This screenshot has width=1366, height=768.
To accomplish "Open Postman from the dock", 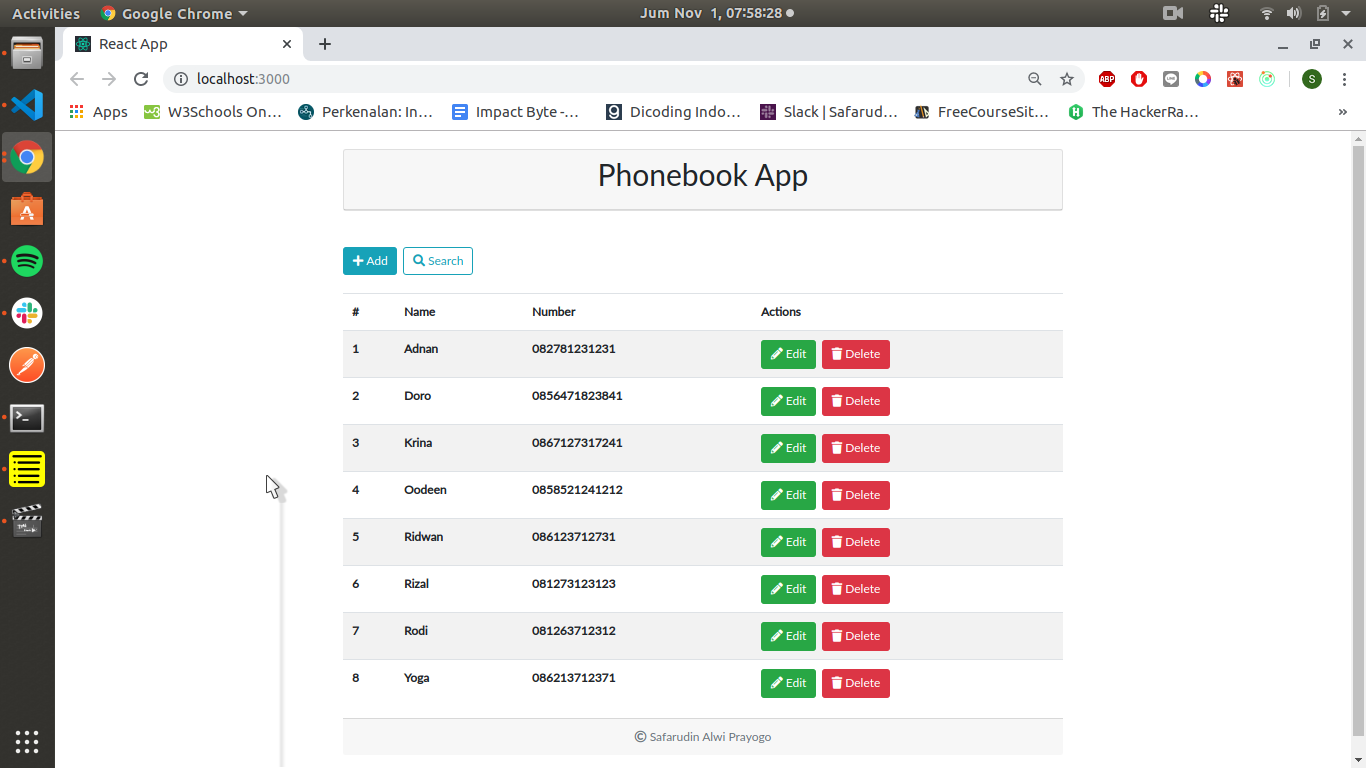I will (27, 365).
